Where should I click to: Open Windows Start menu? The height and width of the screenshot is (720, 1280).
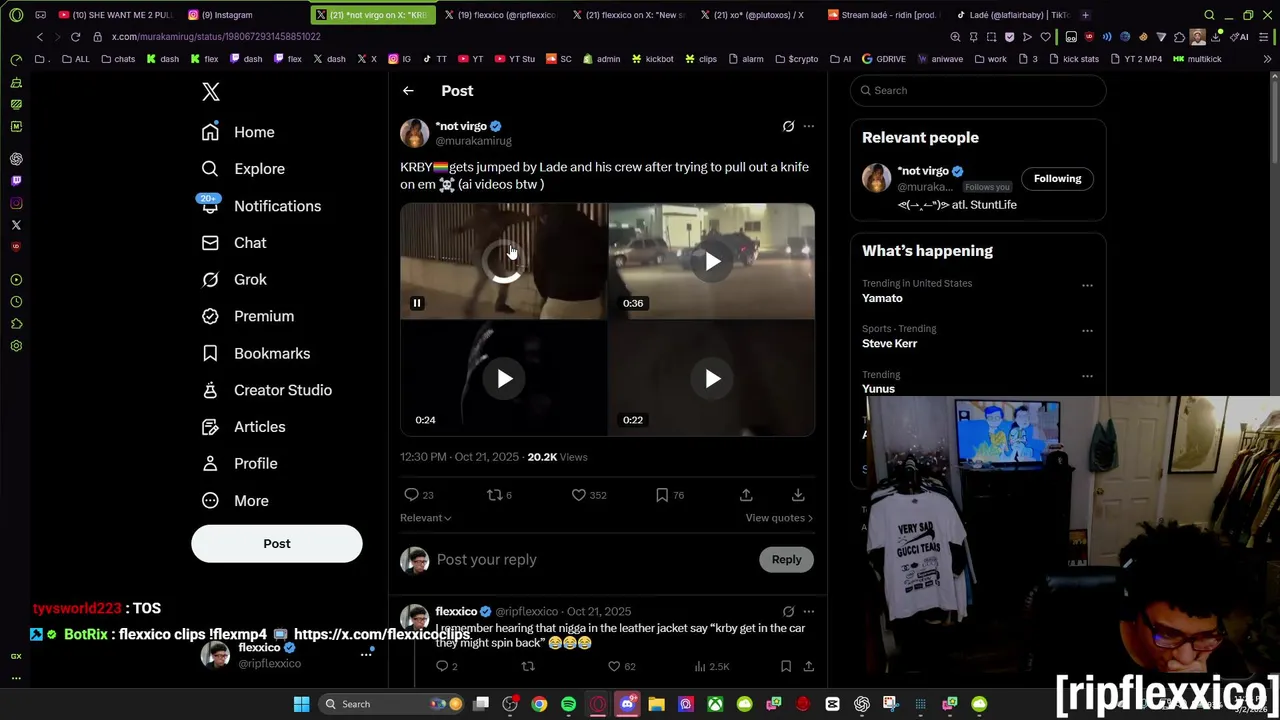click(301, 704)
